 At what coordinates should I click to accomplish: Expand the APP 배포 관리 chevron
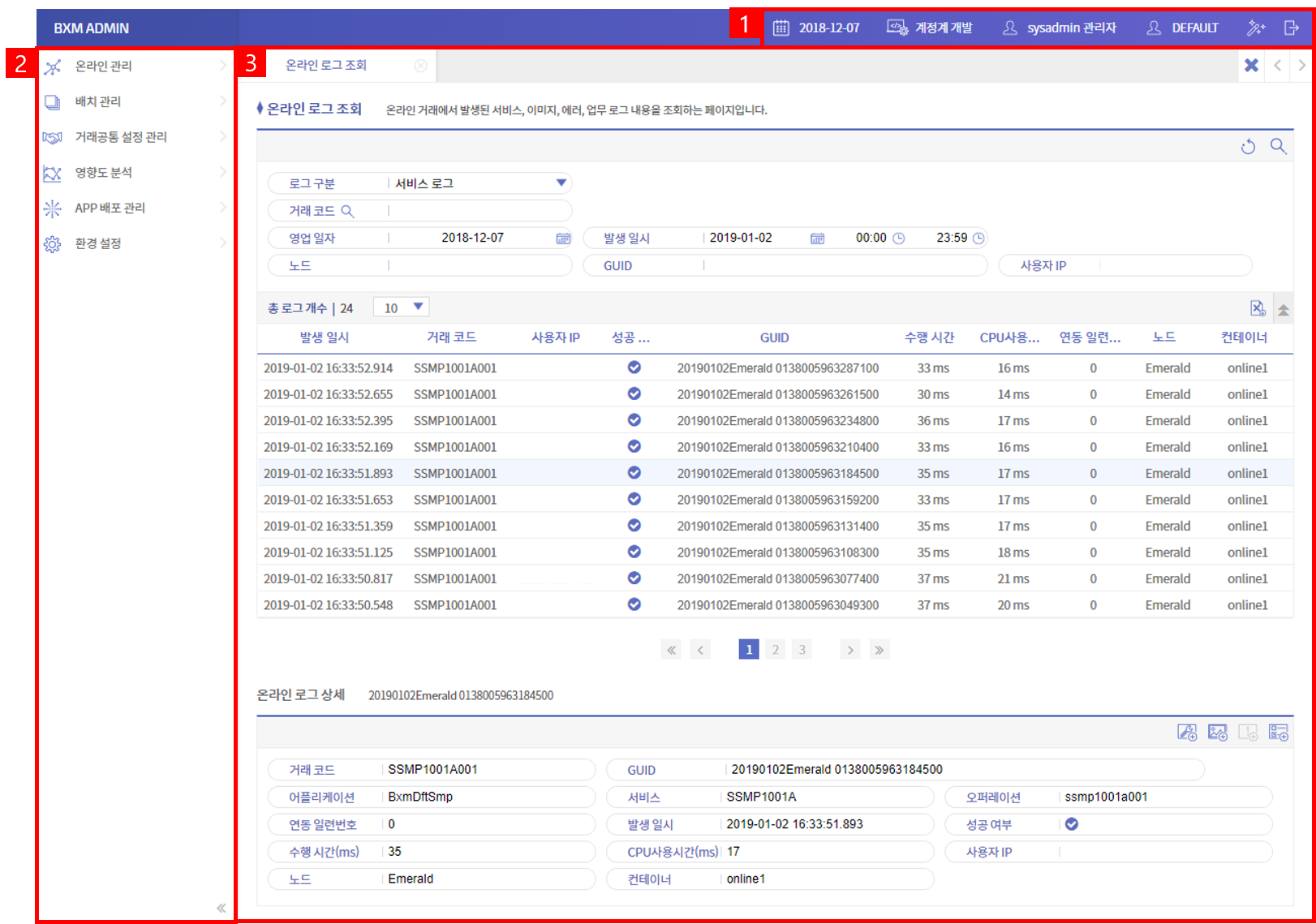click(x=222, y=208)
